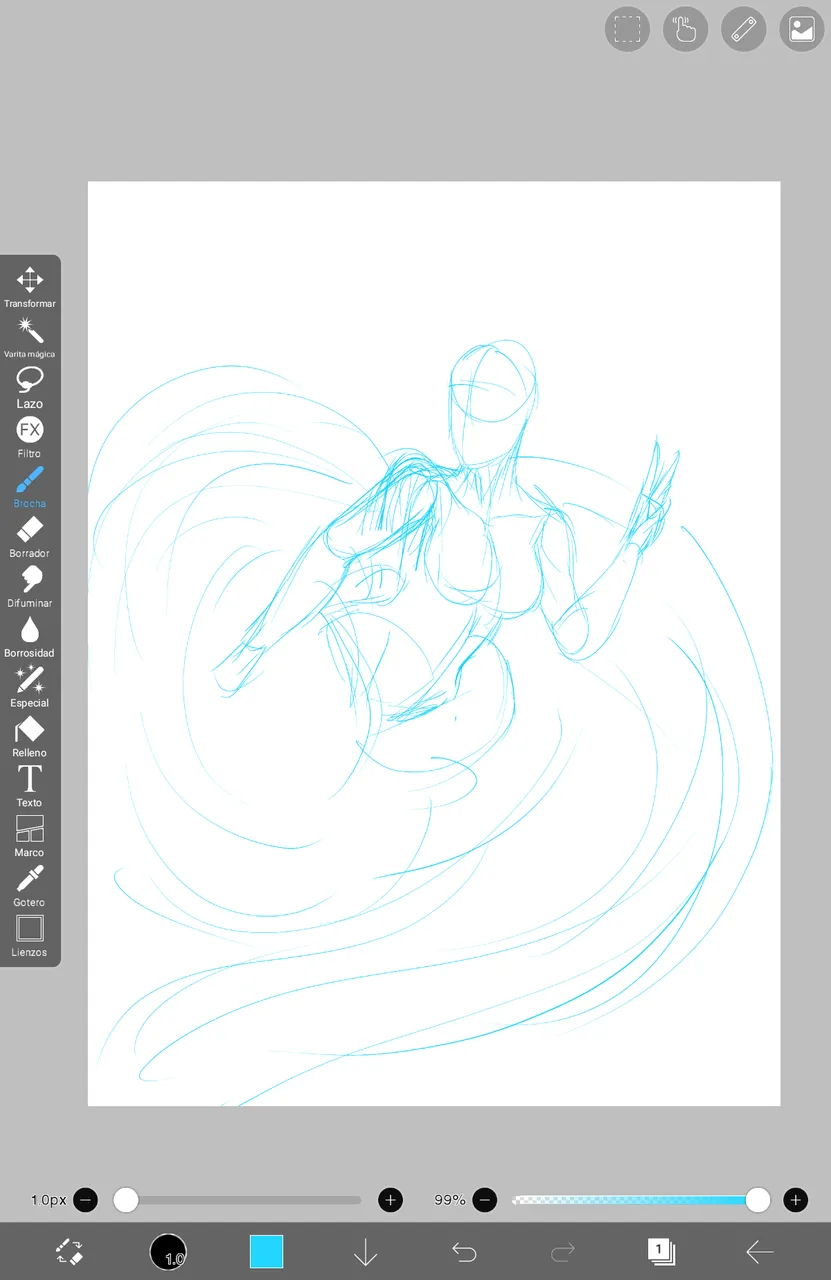Toggle the stabilizer hand icon
Image resolution: width=831 pixels, height=1280 pixels.
pyautogui.click(x=685, y=29)
